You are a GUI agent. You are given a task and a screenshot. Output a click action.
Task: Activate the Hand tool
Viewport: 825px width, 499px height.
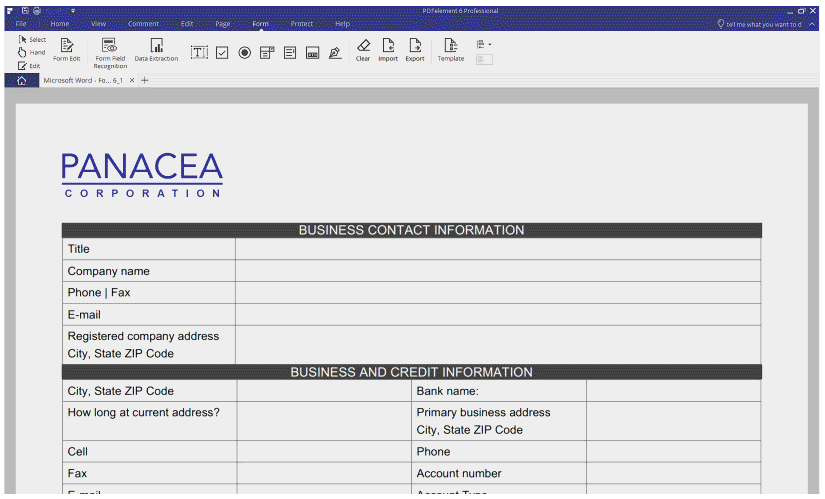[x=31, y=52]
